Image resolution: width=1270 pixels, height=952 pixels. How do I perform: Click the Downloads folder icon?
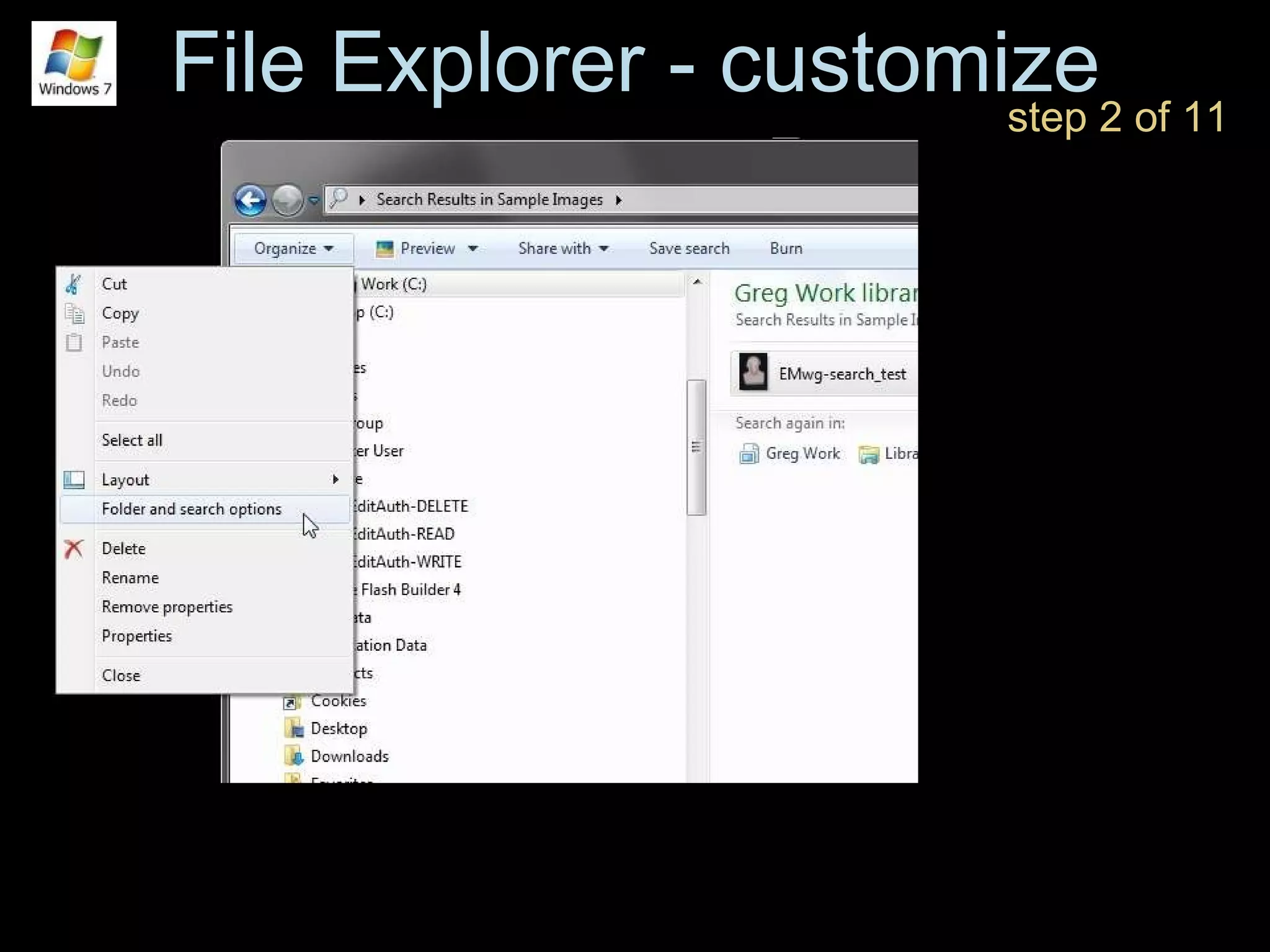point(293,756)
